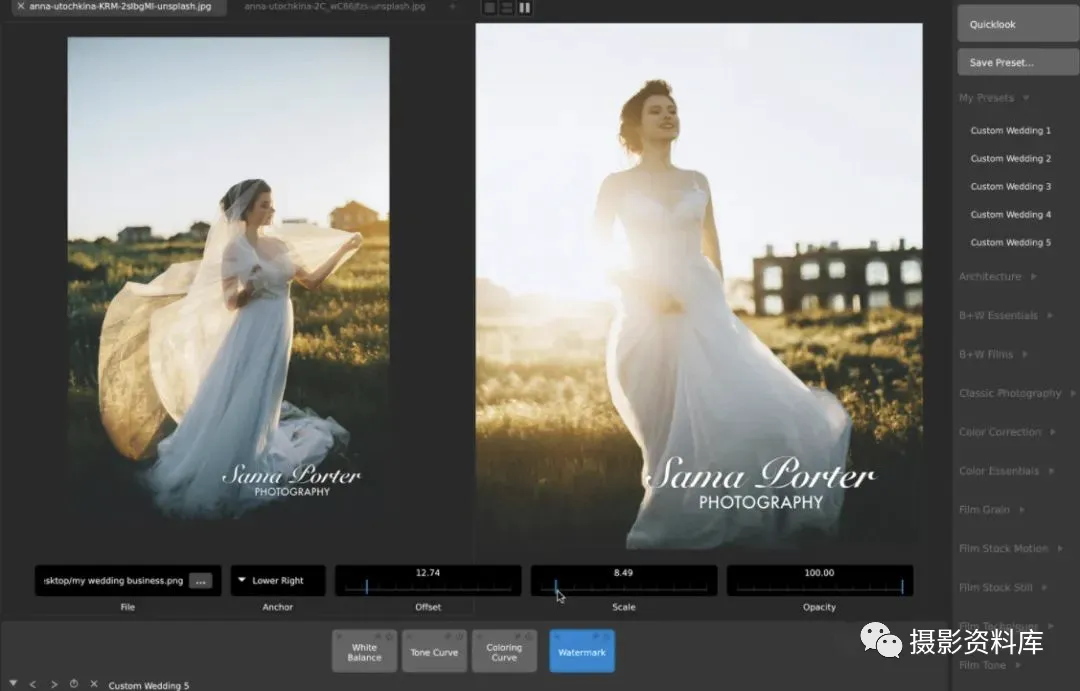Expand the Architecture preset group

(998, 276)
